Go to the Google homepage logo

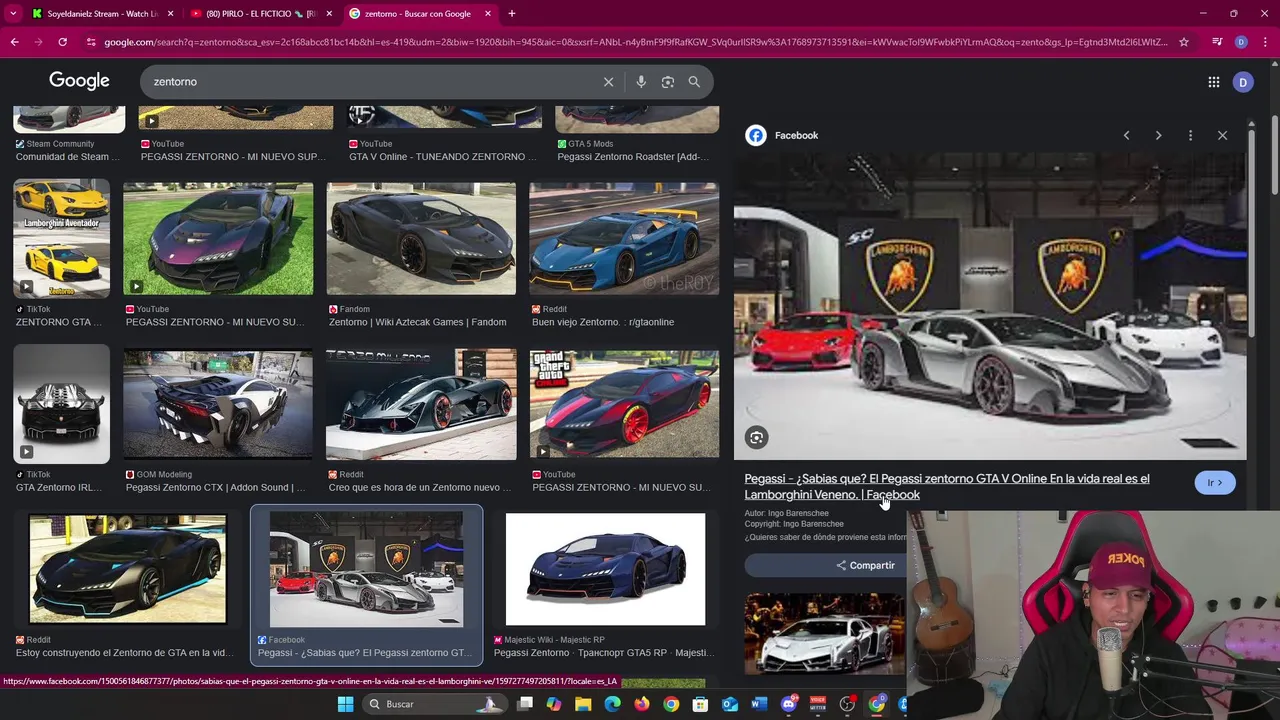(79, 81)
